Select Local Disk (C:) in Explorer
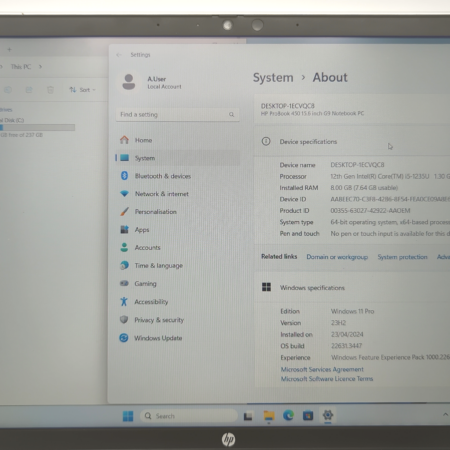This screenshot has width=450, height=450. pos(12,120)
